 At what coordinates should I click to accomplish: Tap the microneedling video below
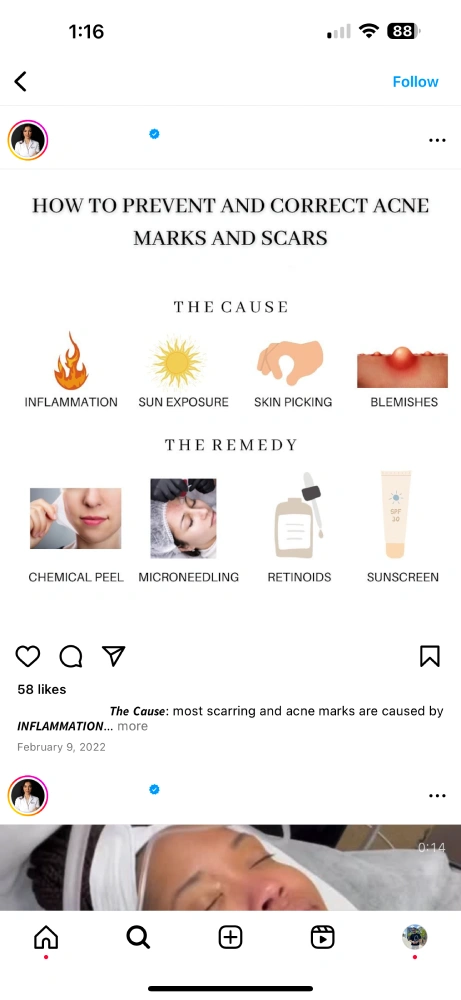coord(230,867)
